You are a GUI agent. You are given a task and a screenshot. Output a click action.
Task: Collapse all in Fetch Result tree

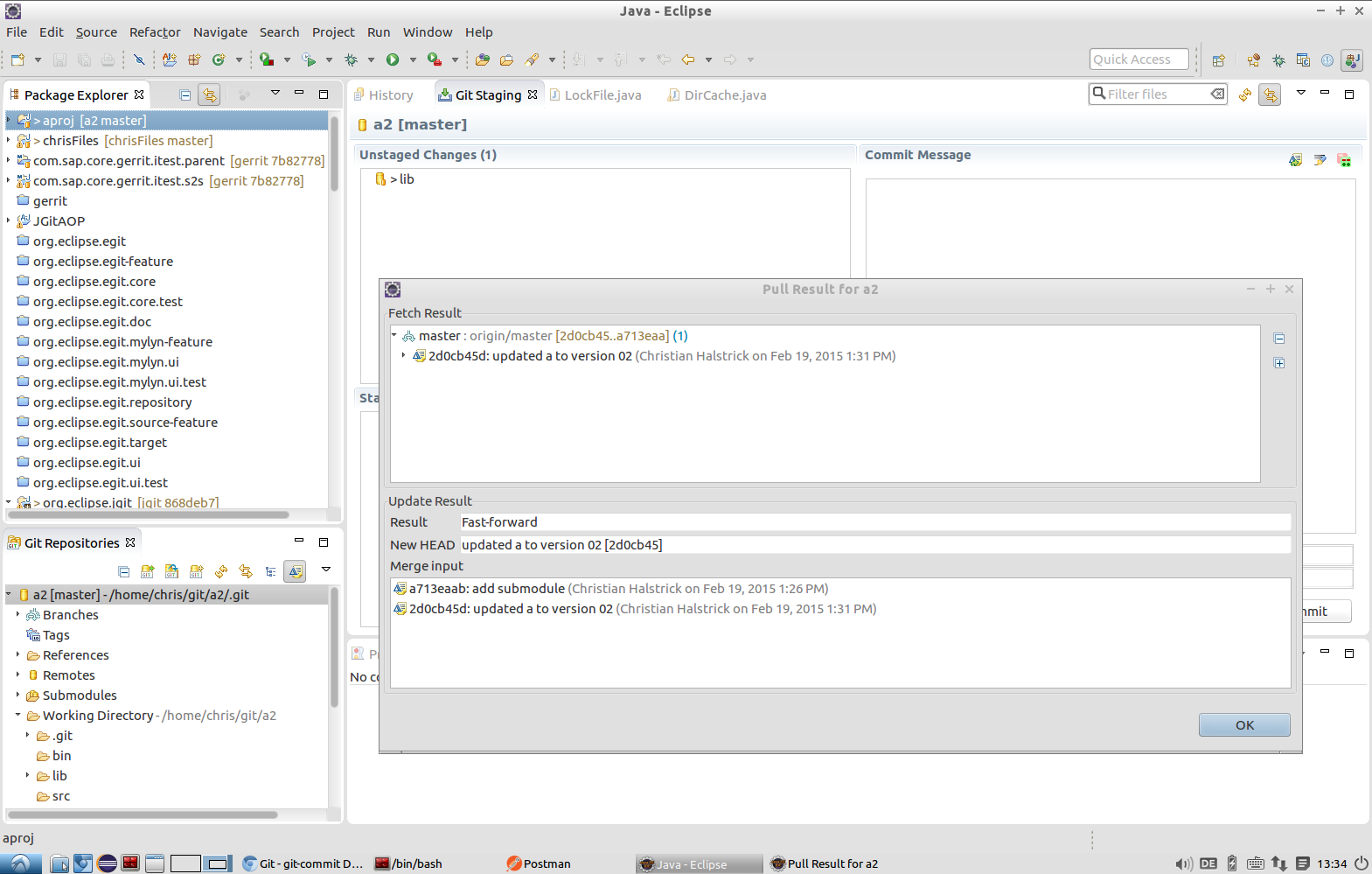click(1279, 339)
